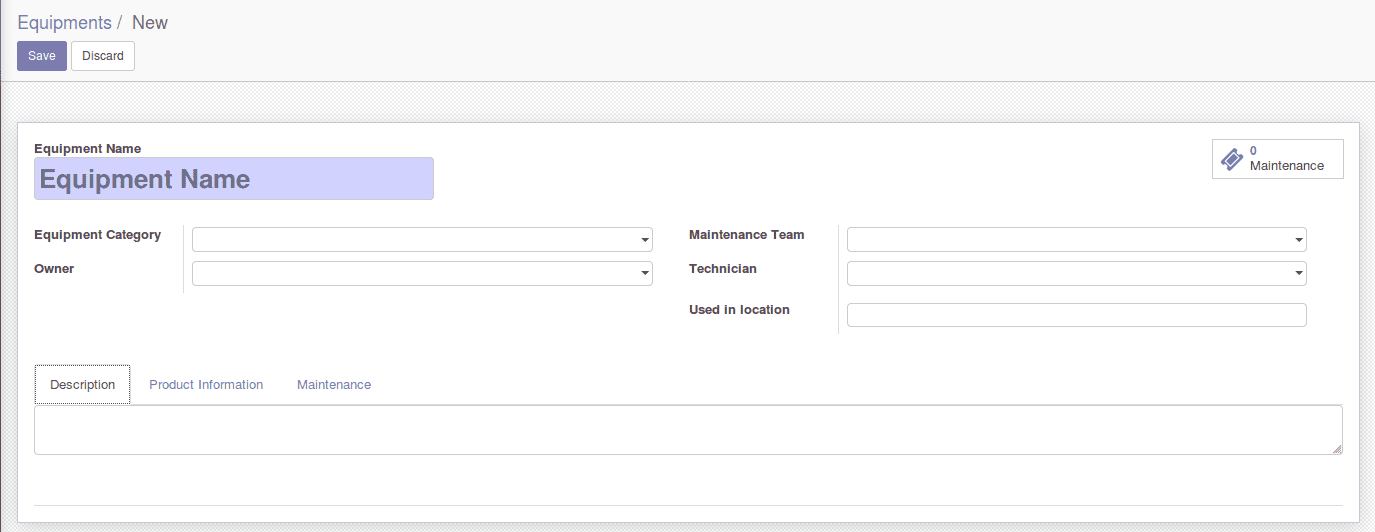Click inside the description text area
The image size is (1375, 532).
click(688, 430)
